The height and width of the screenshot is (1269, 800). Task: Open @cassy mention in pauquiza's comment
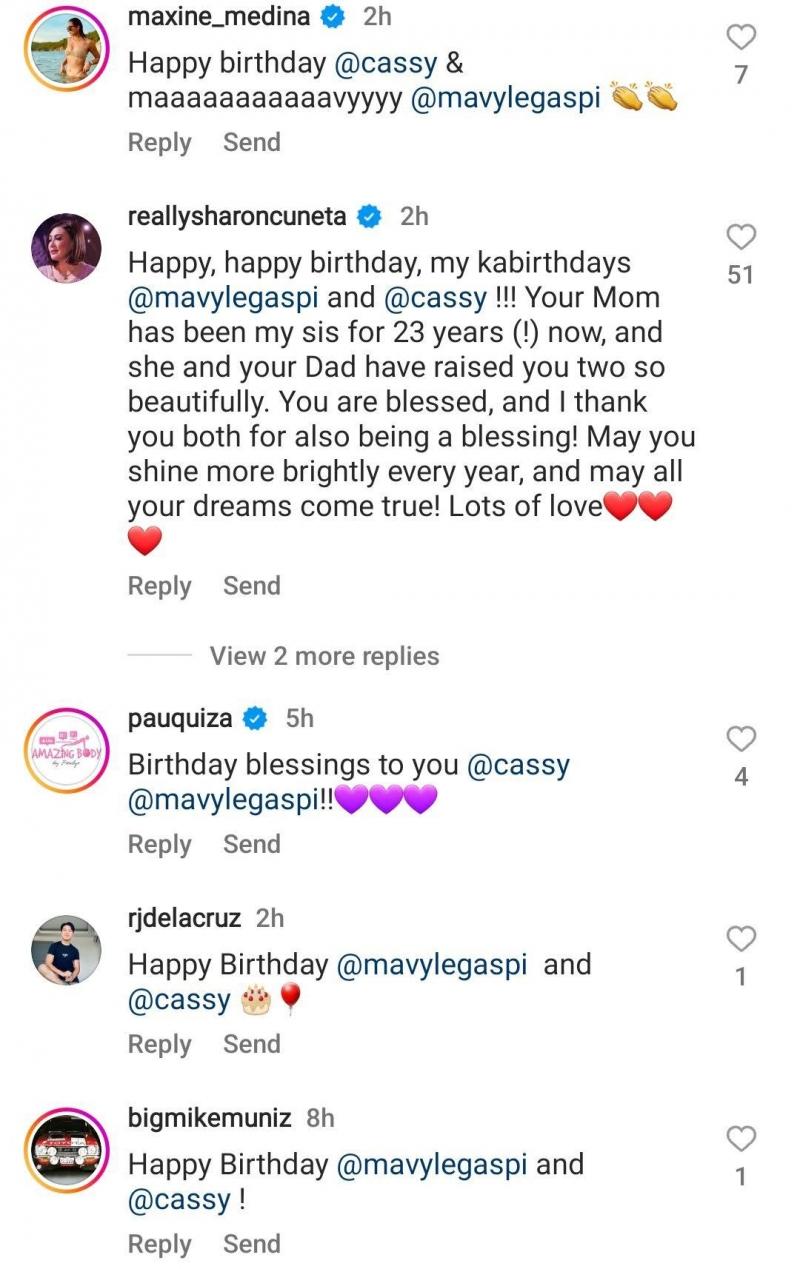[x=518, y=765]
